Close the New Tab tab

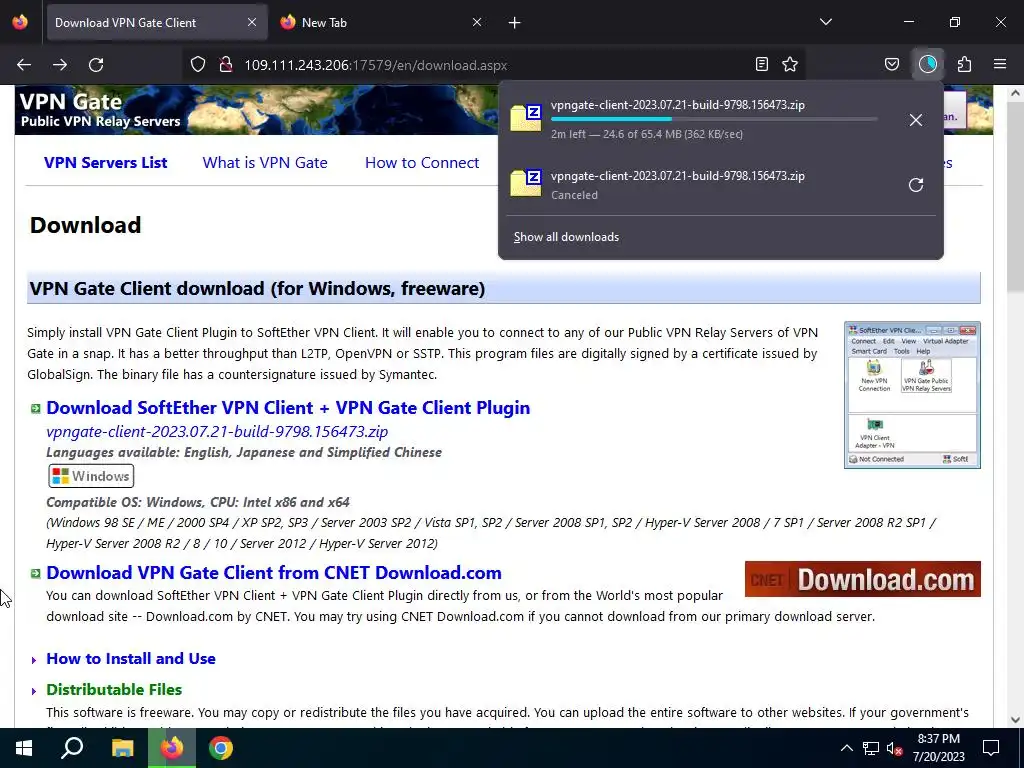477,22
